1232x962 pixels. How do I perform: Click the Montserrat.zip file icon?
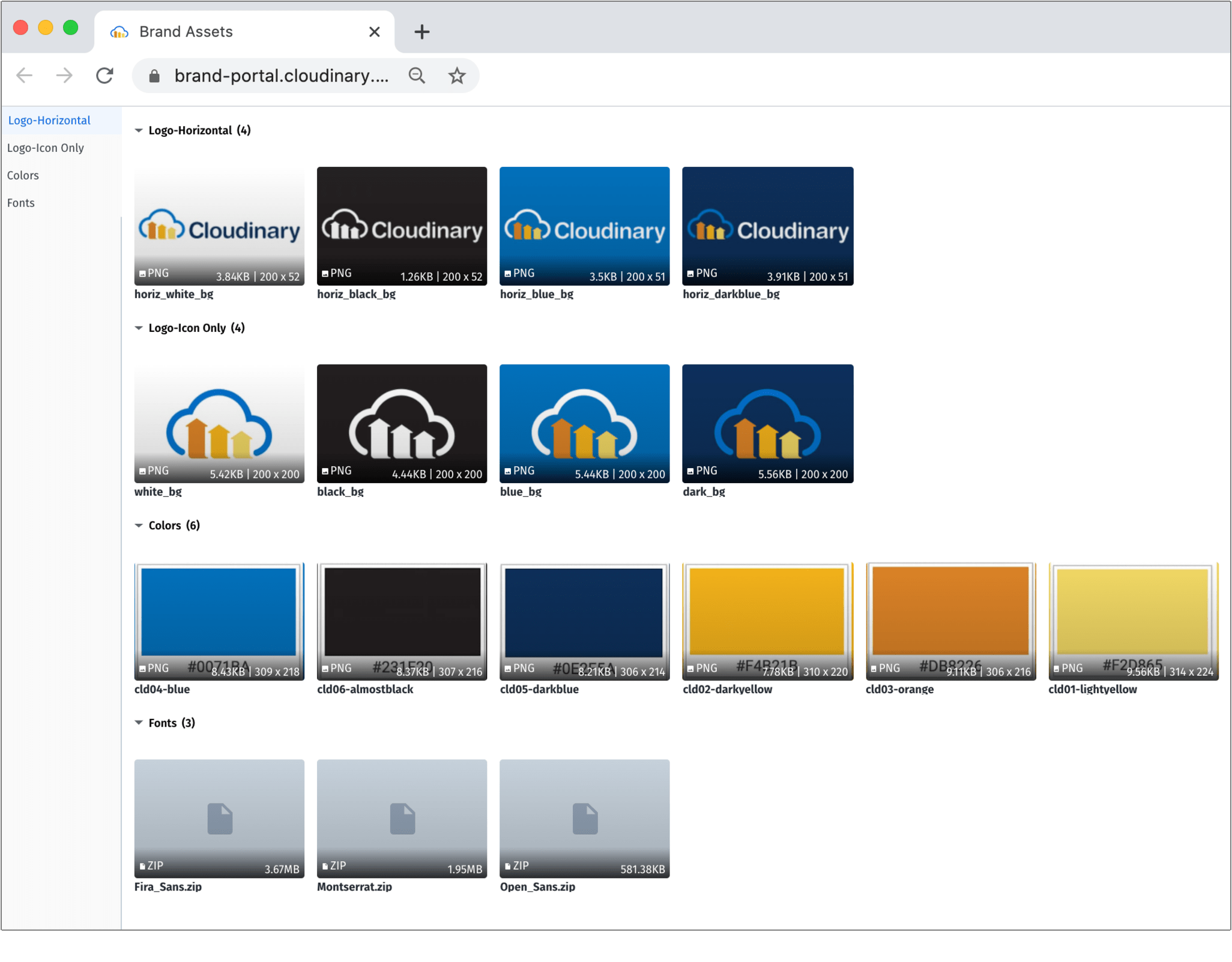click(402, 819)
